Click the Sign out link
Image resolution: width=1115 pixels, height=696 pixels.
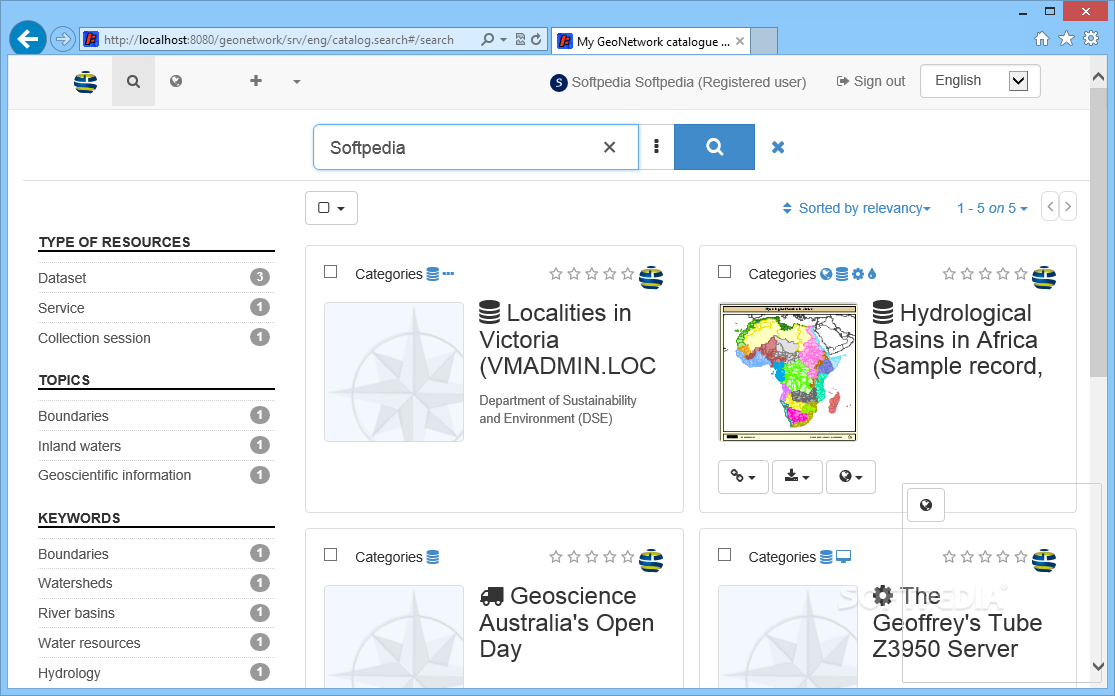pos(871,81)
